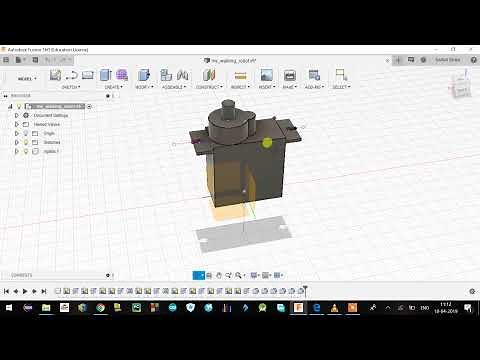
Task: Click the Zoom magnifier tool
Action: (x=228, y=275)
